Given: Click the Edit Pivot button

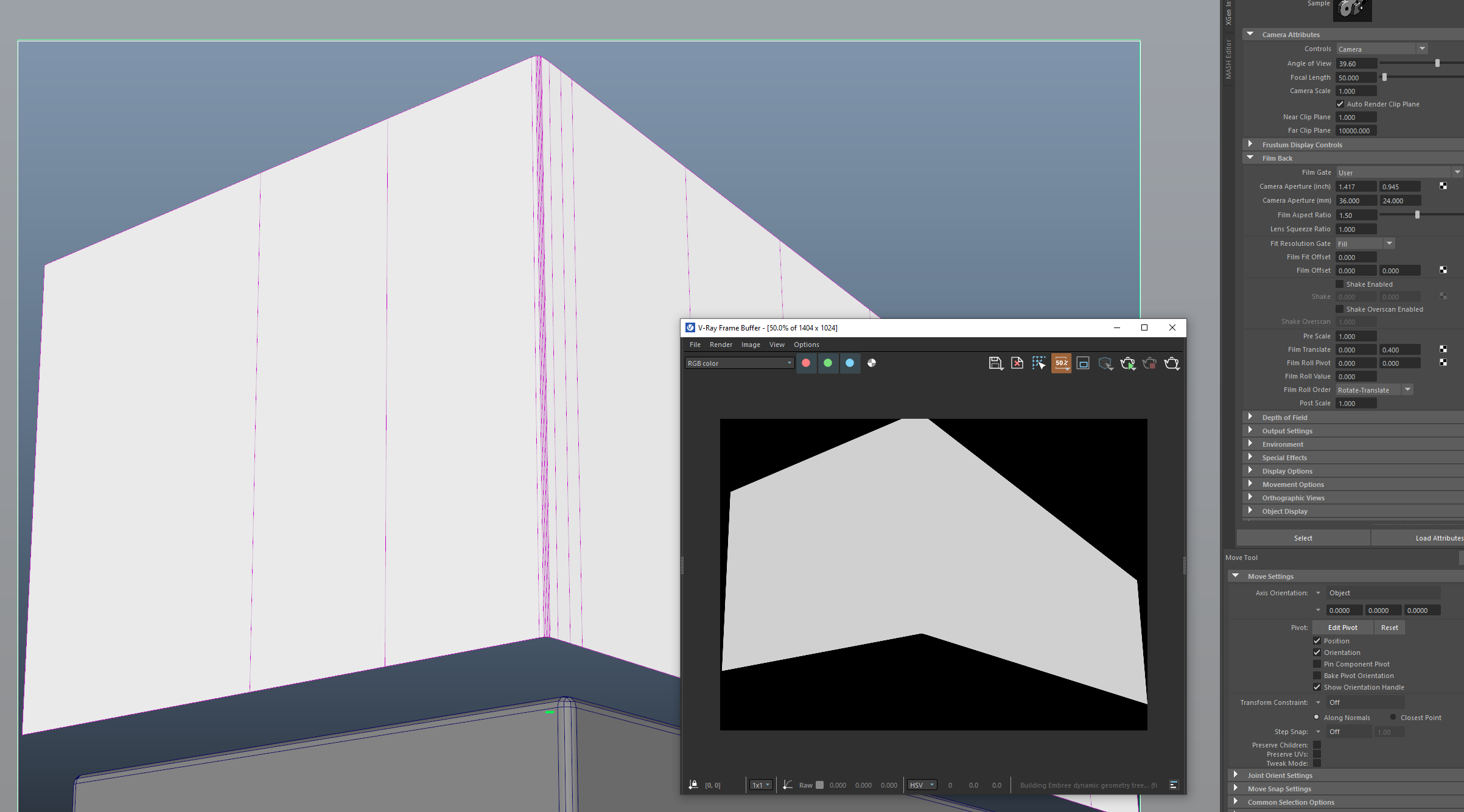Looking at the screenshot, I should coord(1342,628).
